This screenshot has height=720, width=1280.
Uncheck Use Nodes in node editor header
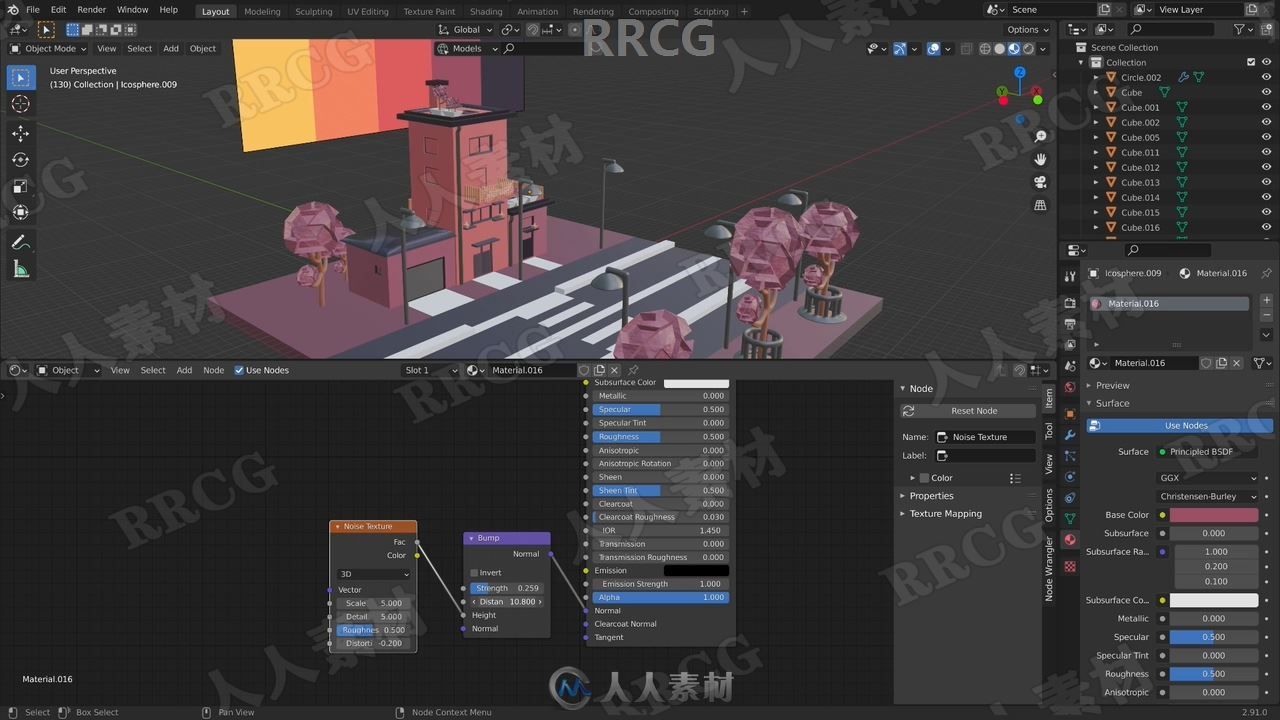pos(239,370)
